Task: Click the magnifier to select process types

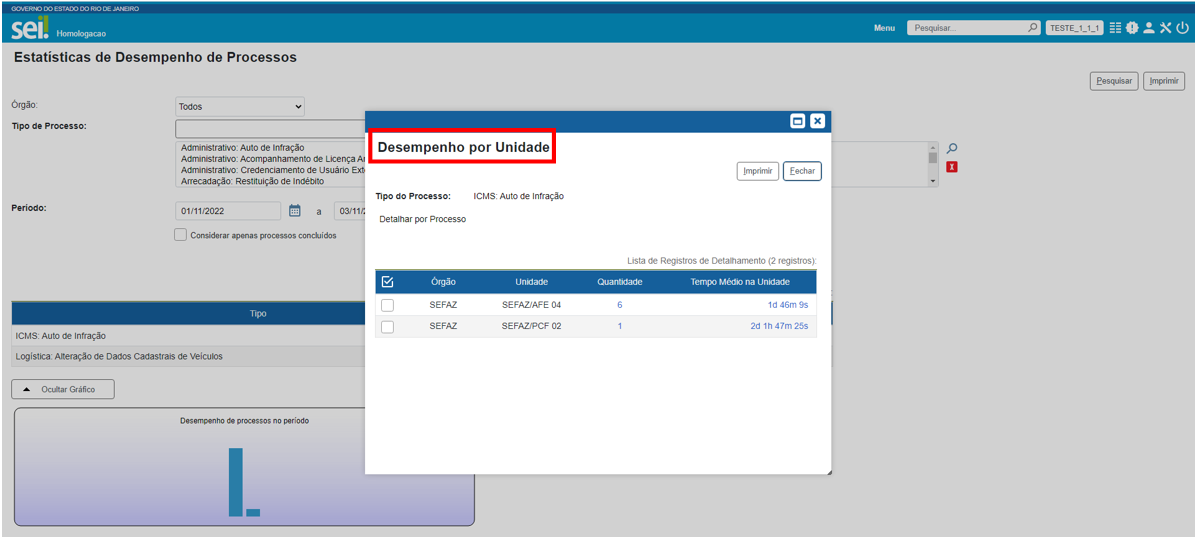Action: click(952, 149)
